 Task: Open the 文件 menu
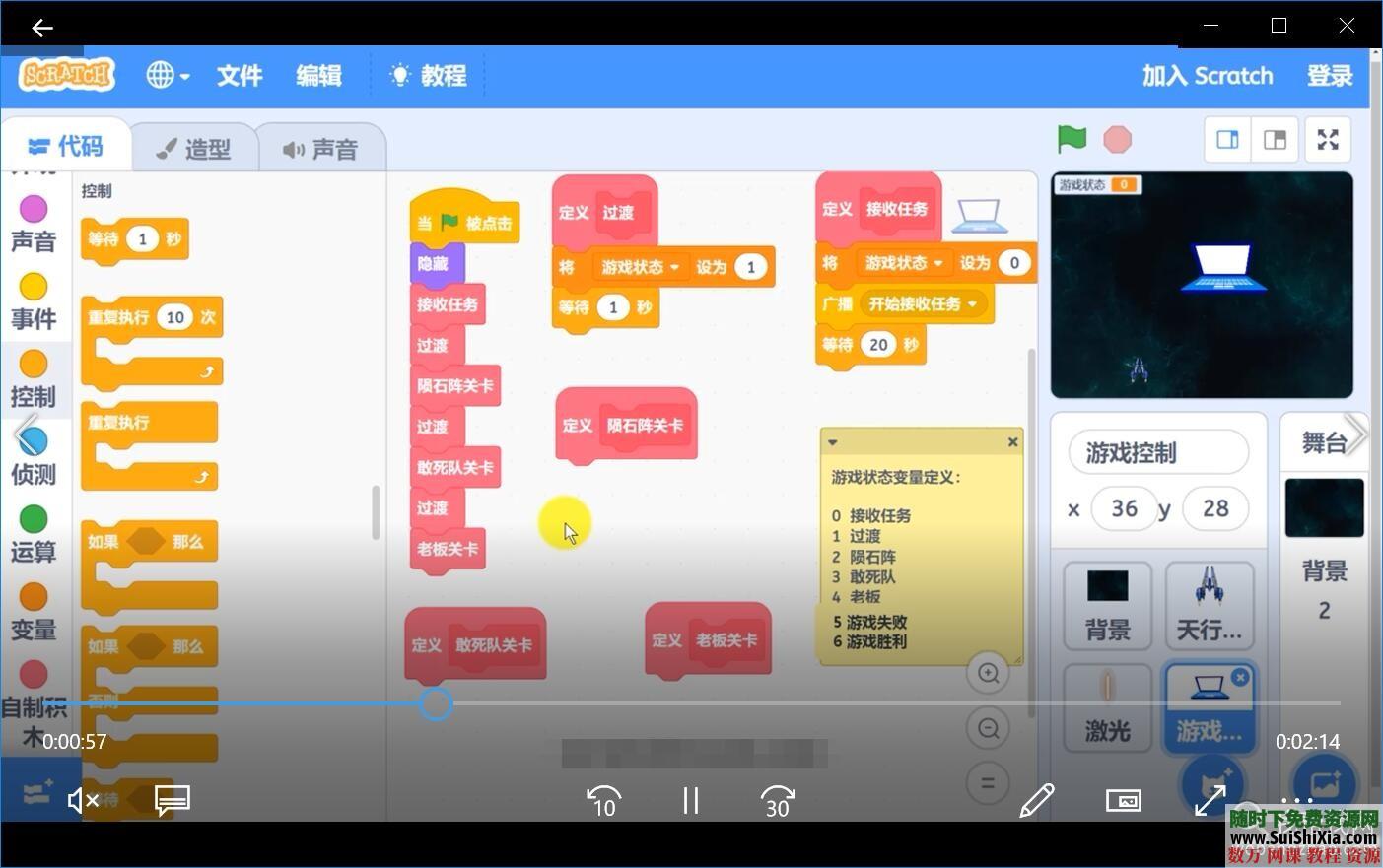click(x=239, y=76)
